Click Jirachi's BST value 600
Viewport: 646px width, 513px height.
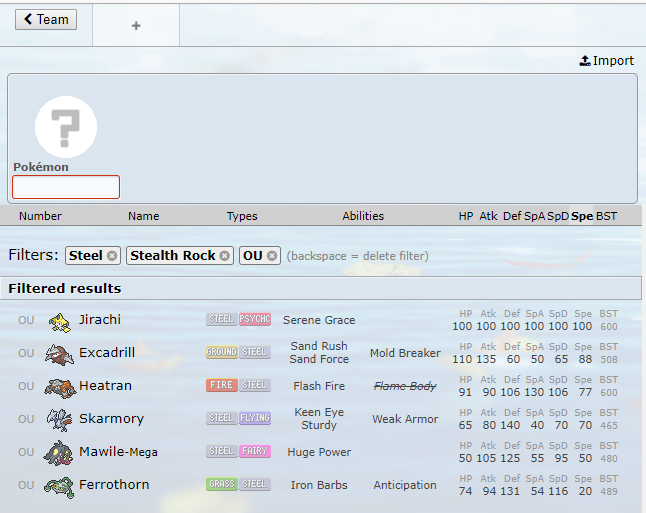pyautogui.click(x=609, y=327)
